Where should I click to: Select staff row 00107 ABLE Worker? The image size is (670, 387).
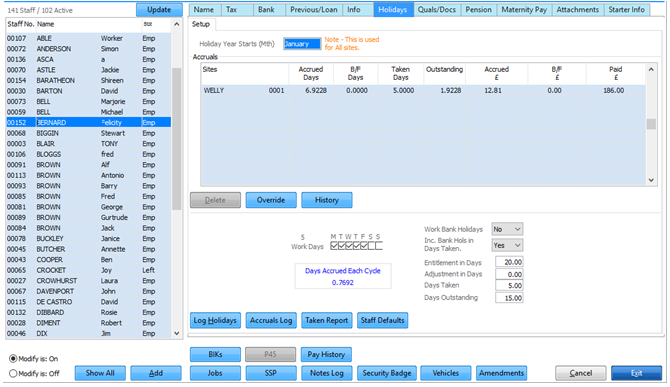(88, 38)
